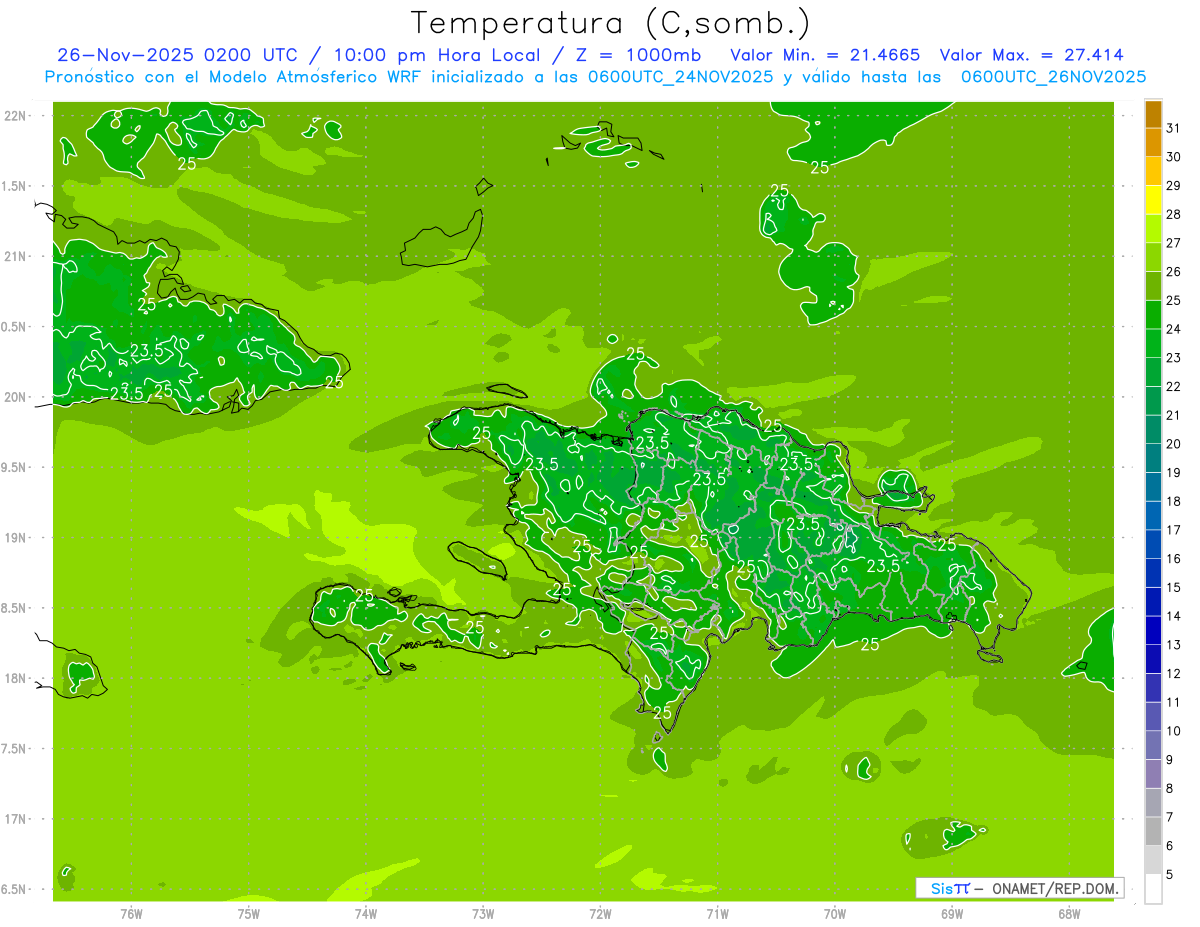Click the "29" colorbar label
Viewport: 1200px width, 927px height.
(x=1174, y=186)
